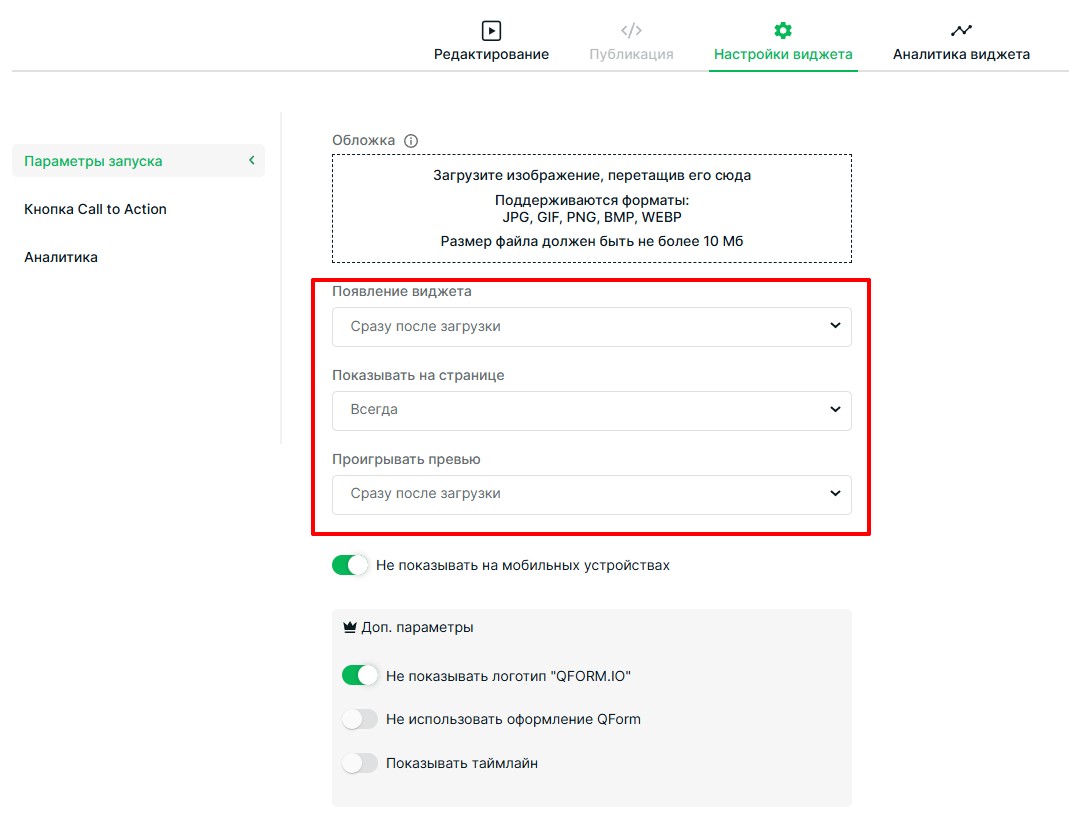Viewport: 1069px width, 838px height.
Task: Turn on Показывать таймлайн switch
Action: click(x=360, y=763)
